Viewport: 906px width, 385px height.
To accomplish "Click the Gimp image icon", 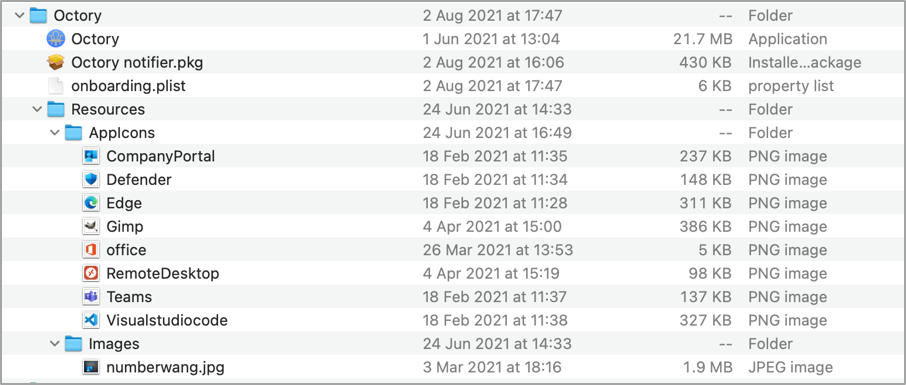I will [91, 227].
